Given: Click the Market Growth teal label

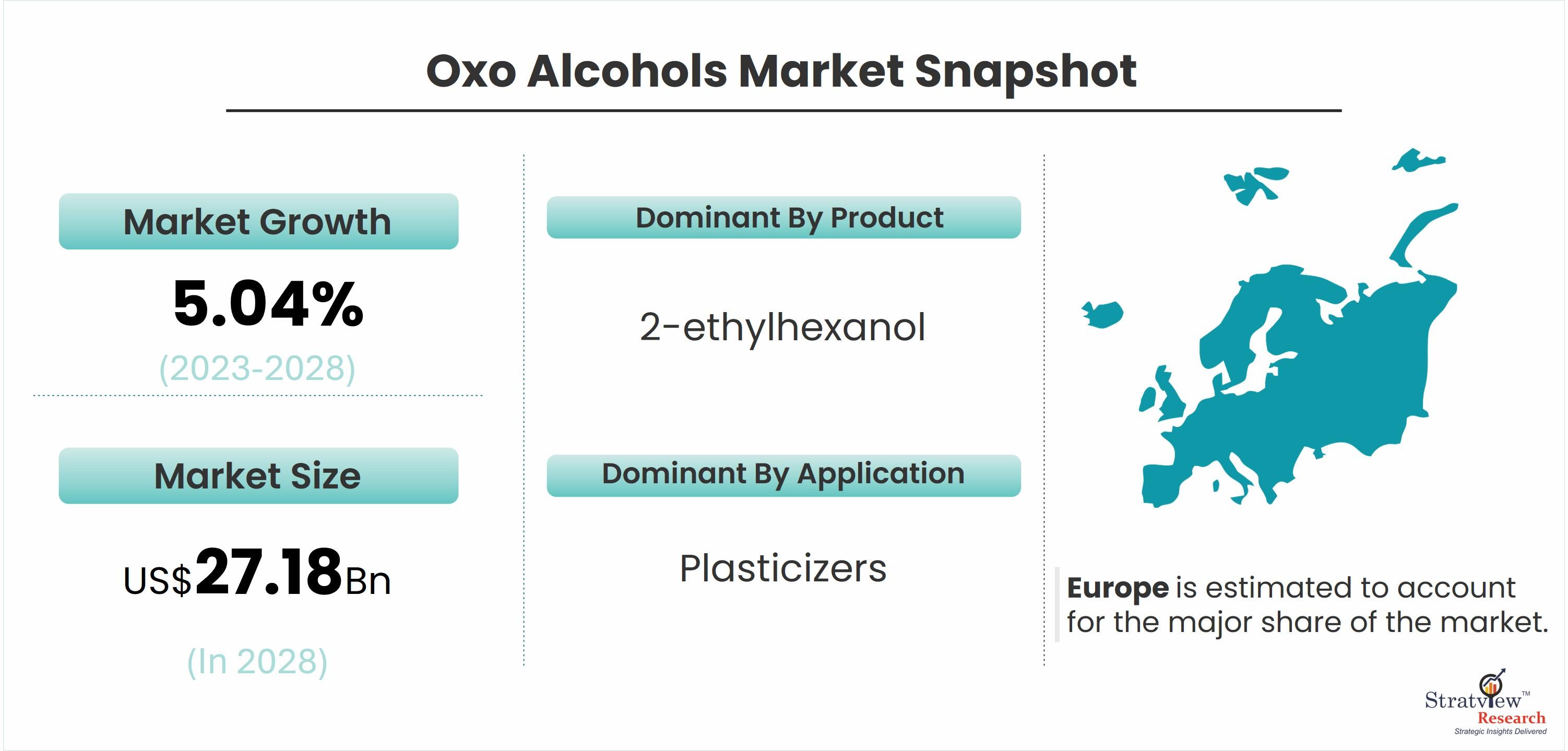Looking at the screenshot, I should tap(258, 221).
